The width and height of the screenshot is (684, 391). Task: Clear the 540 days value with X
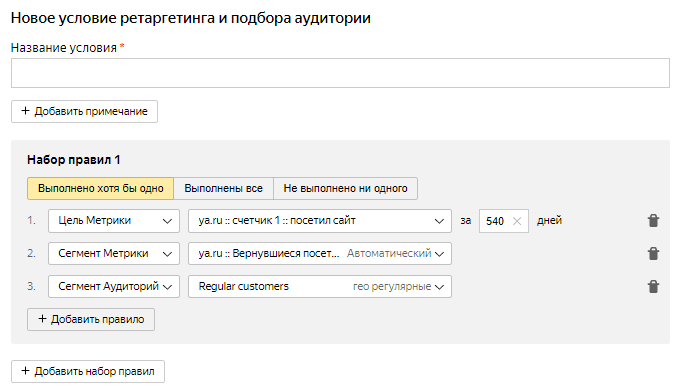coord(517,221)
